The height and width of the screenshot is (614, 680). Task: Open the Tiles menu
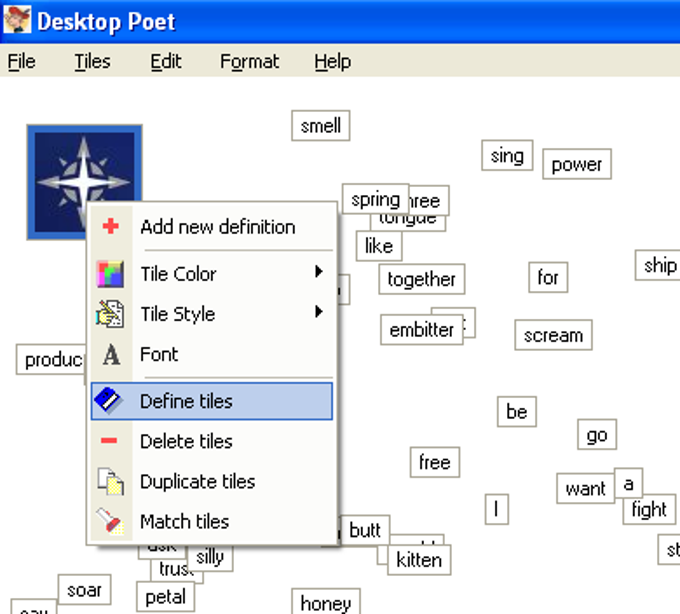pos(92,62)
